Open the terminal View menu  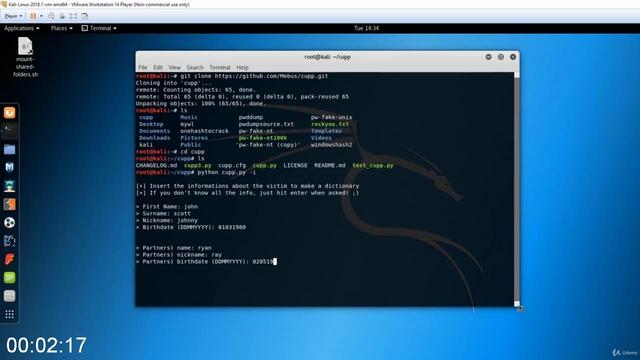[x=174, y=67]
